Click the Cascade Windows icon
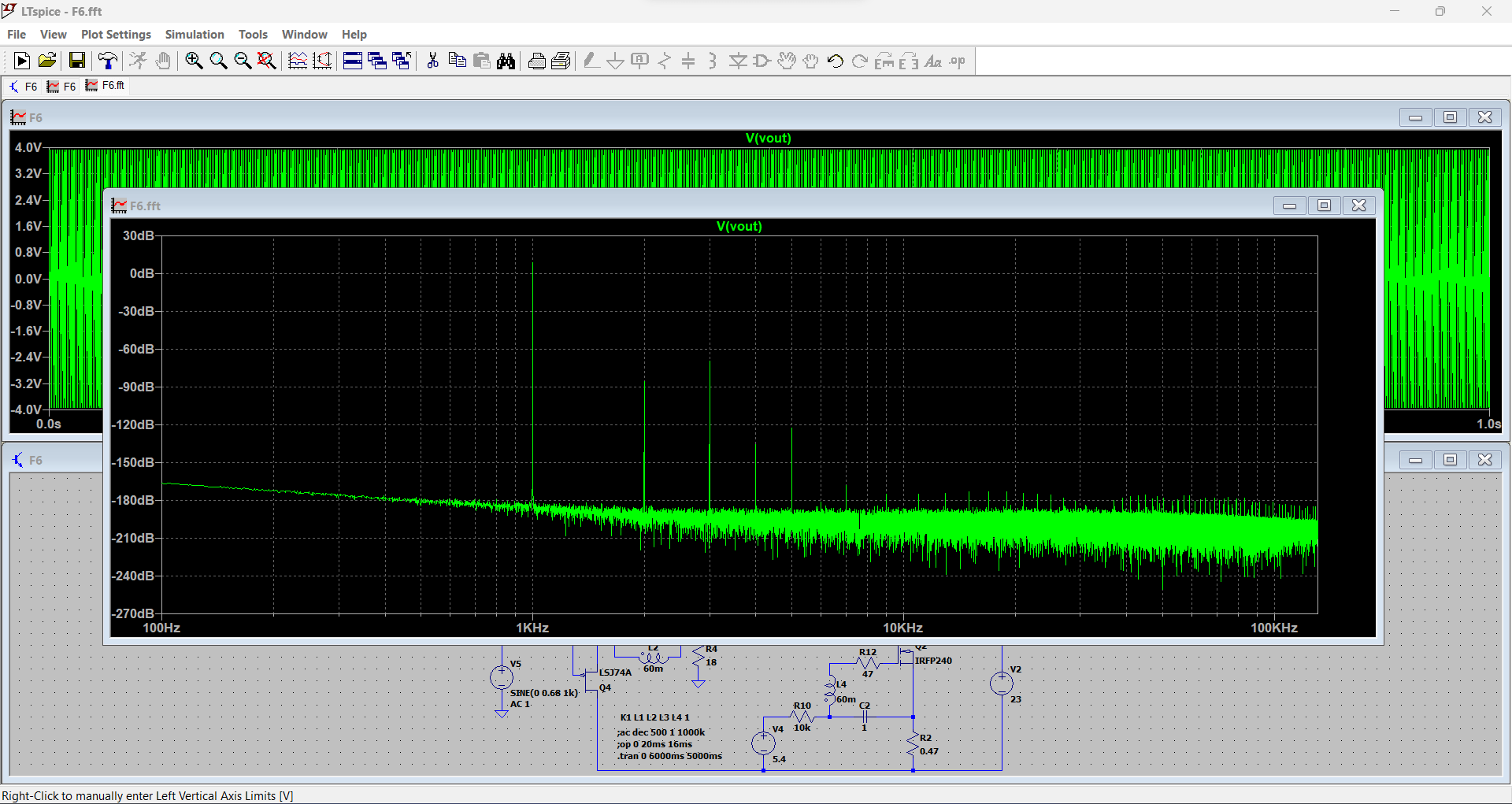1512x804 pixels. tap(377, 61)
